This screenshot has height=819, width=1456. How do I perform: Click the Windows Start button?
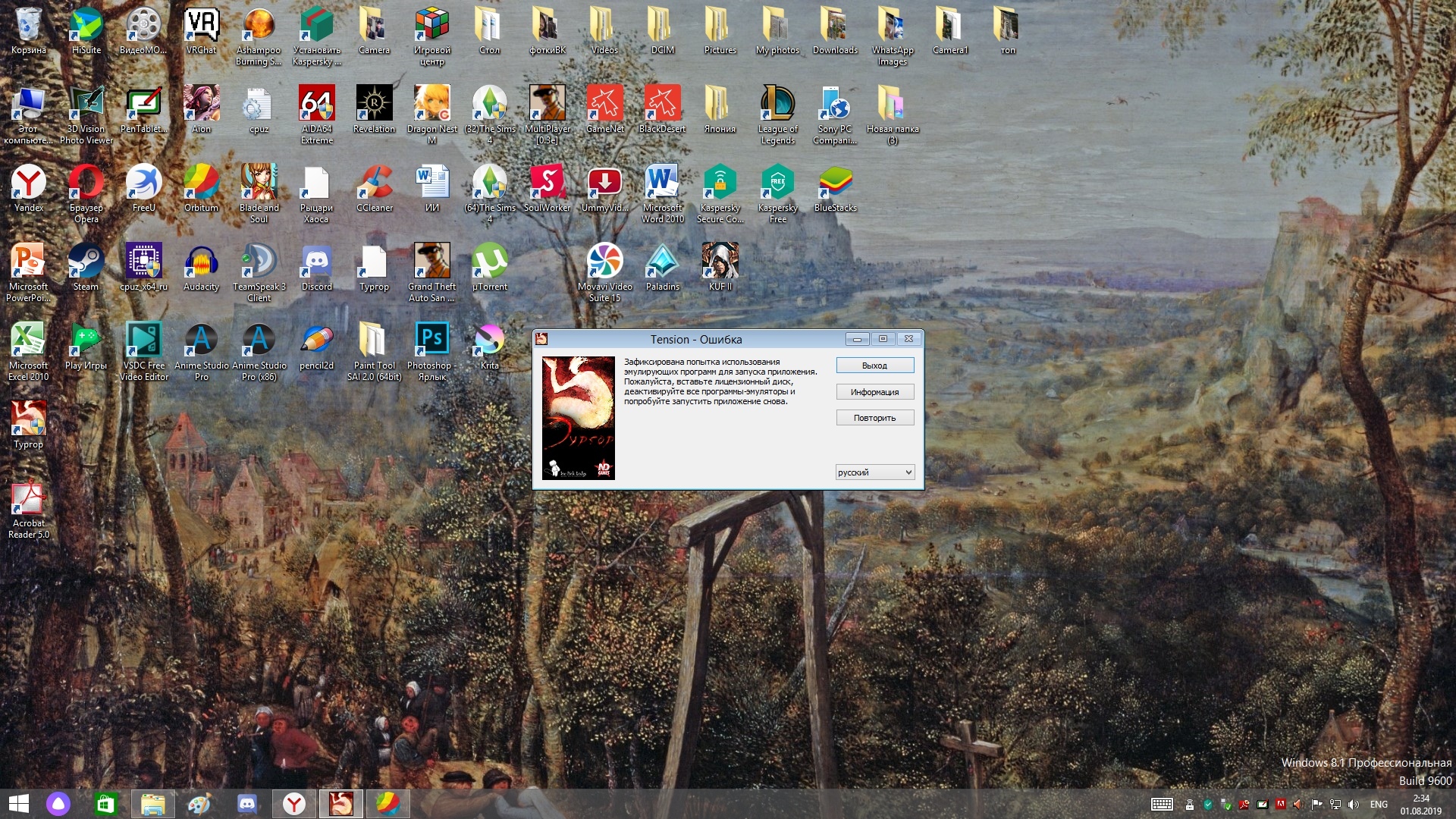click(18, 804)
